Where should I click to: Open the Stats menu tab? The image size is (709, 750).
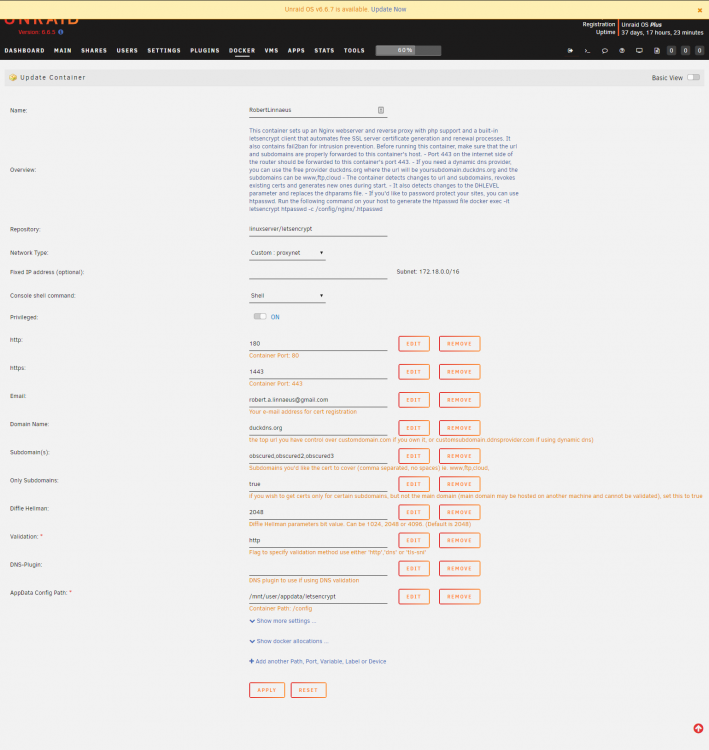tap(324, 50)
